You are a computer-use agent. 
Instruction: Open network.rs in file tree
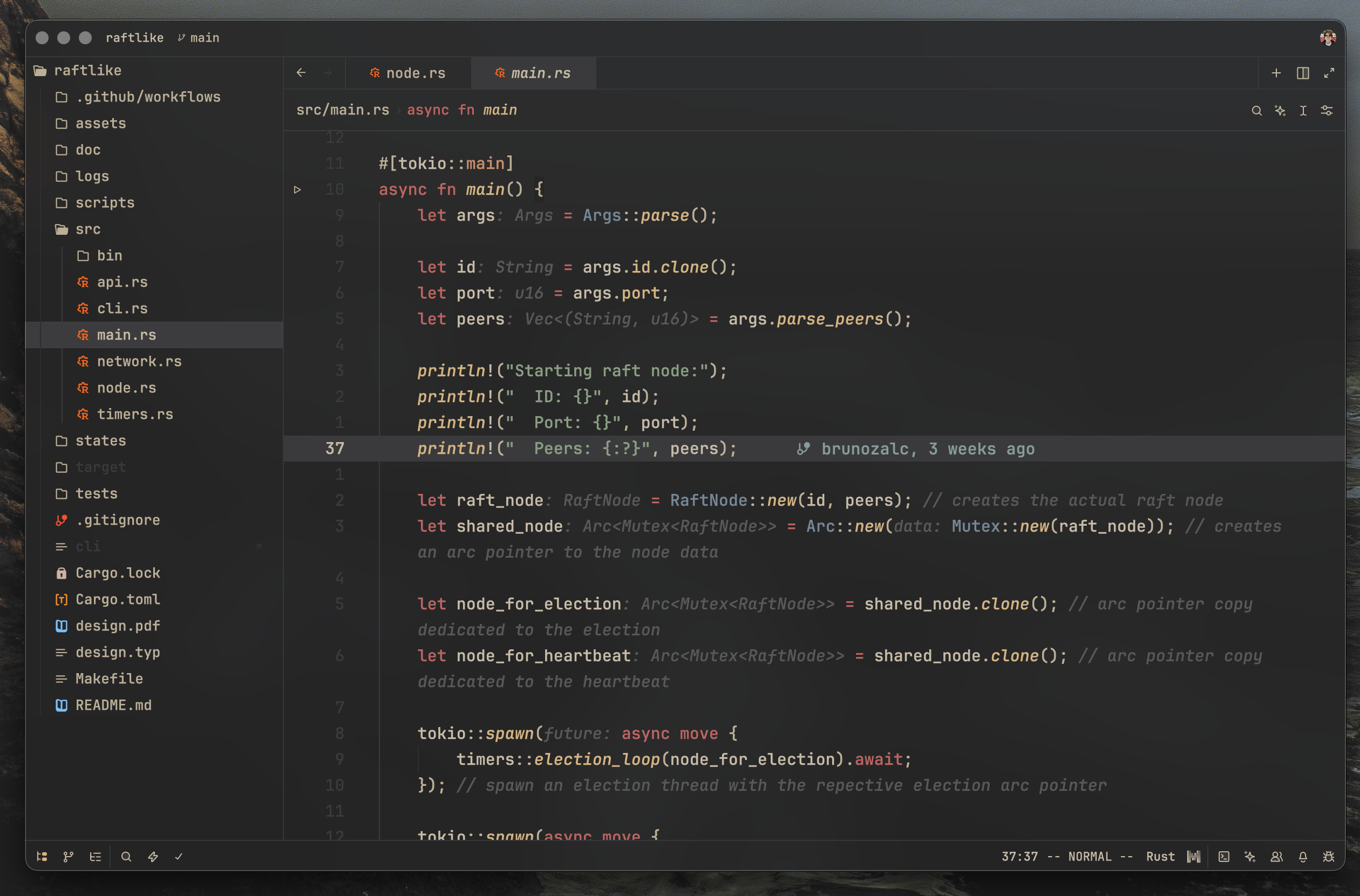click(x=154, y=361)
